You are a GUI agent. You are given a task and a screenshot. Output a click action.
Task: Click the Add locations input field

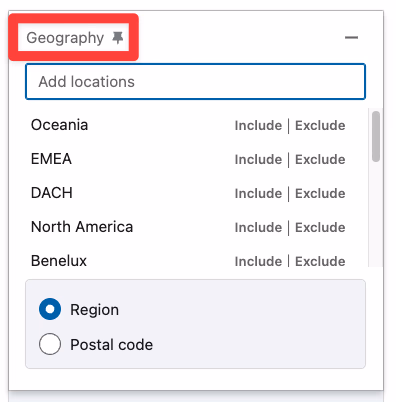point(196,82)
